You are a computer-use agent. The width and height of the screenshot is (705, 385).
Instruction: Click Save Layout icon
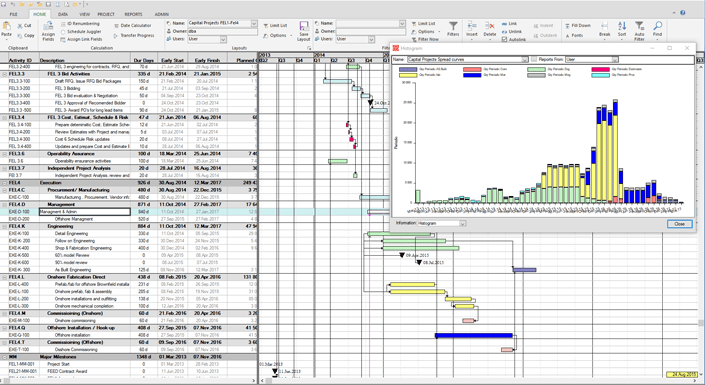[x=304, y=26]
